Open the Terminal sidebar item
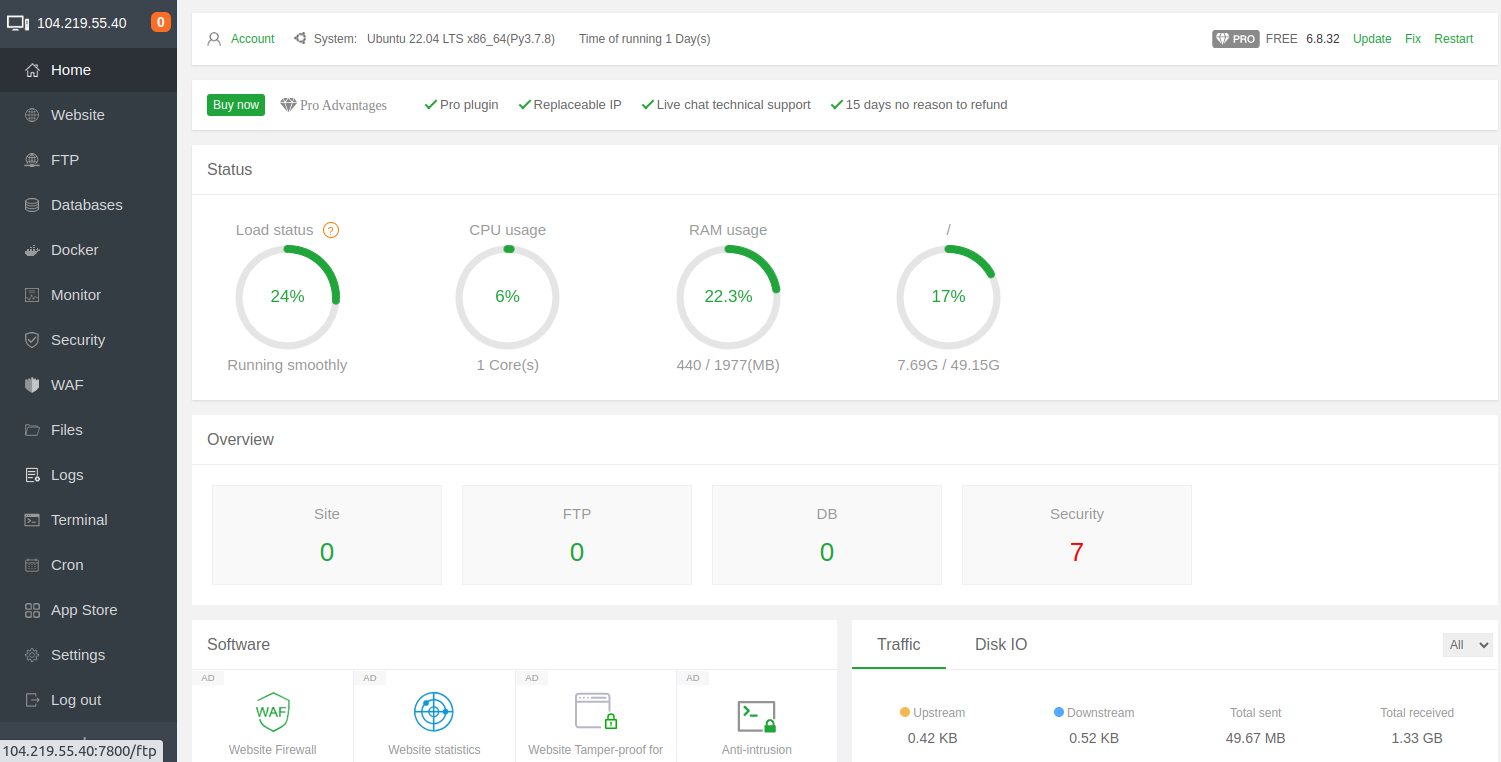 pyautogui.click(x=79, y=520)
